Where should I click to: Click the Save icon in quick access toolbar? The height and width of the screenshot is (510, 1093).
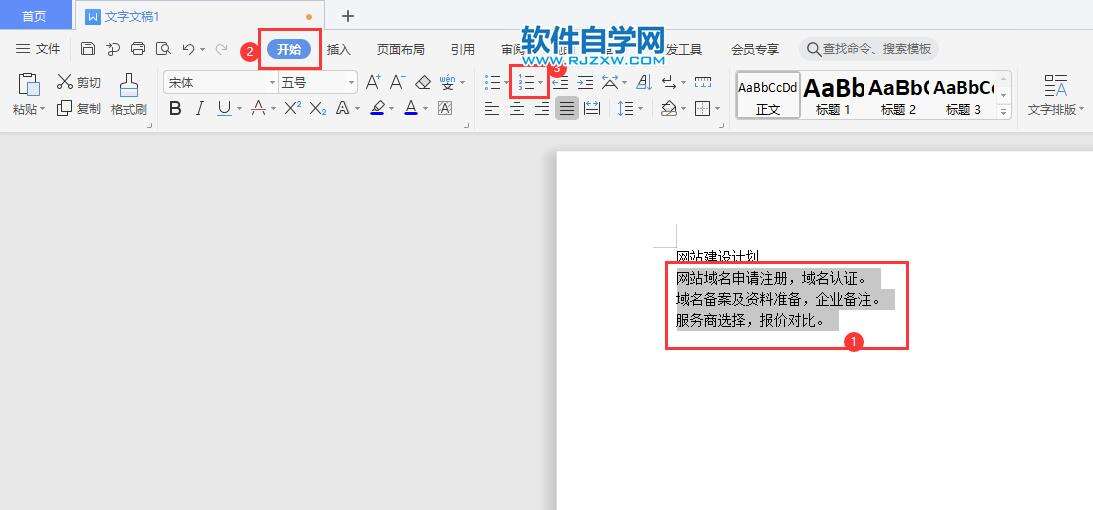click(87, 49)
